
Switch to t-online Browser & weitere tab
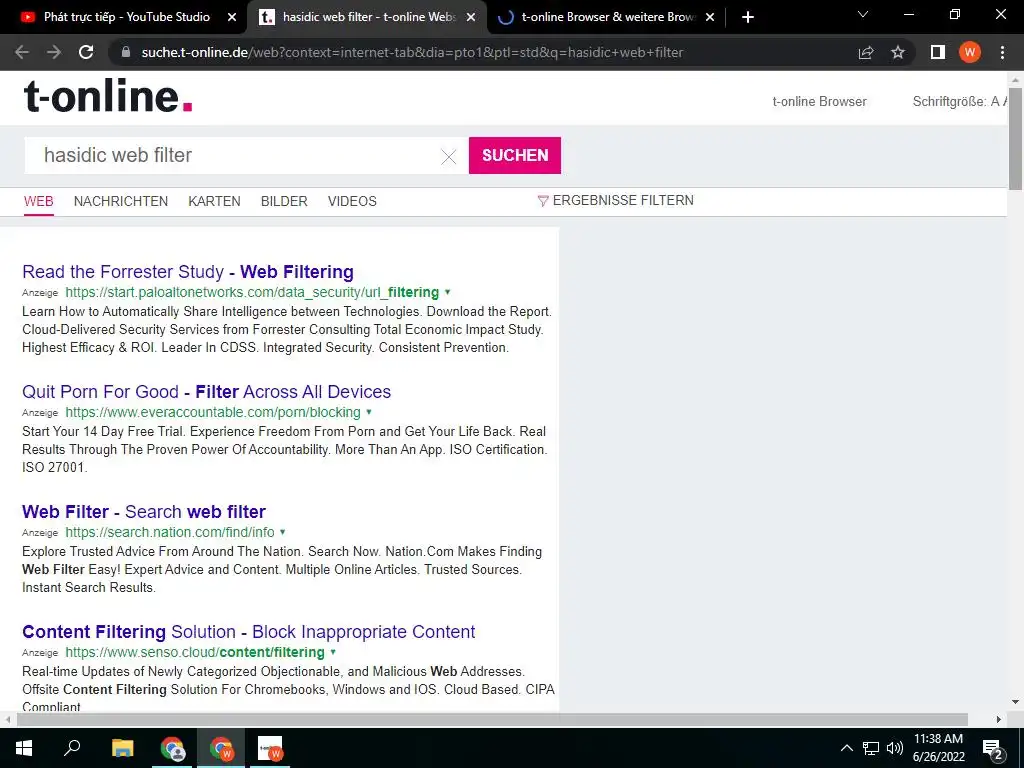[609, 17]
